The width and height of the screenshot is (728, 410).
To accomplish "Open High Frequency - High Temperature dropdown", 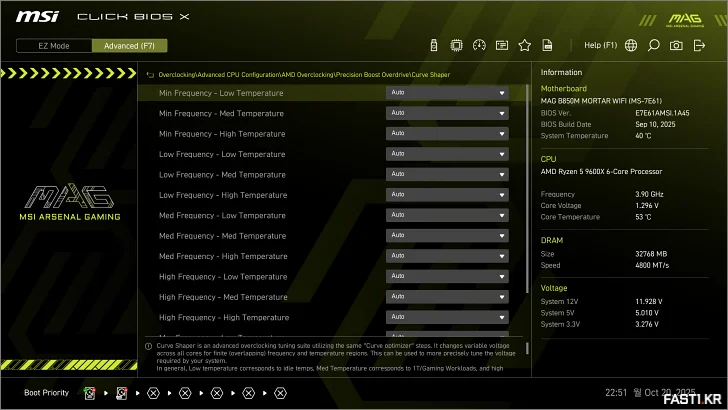I will coord(447,318).
